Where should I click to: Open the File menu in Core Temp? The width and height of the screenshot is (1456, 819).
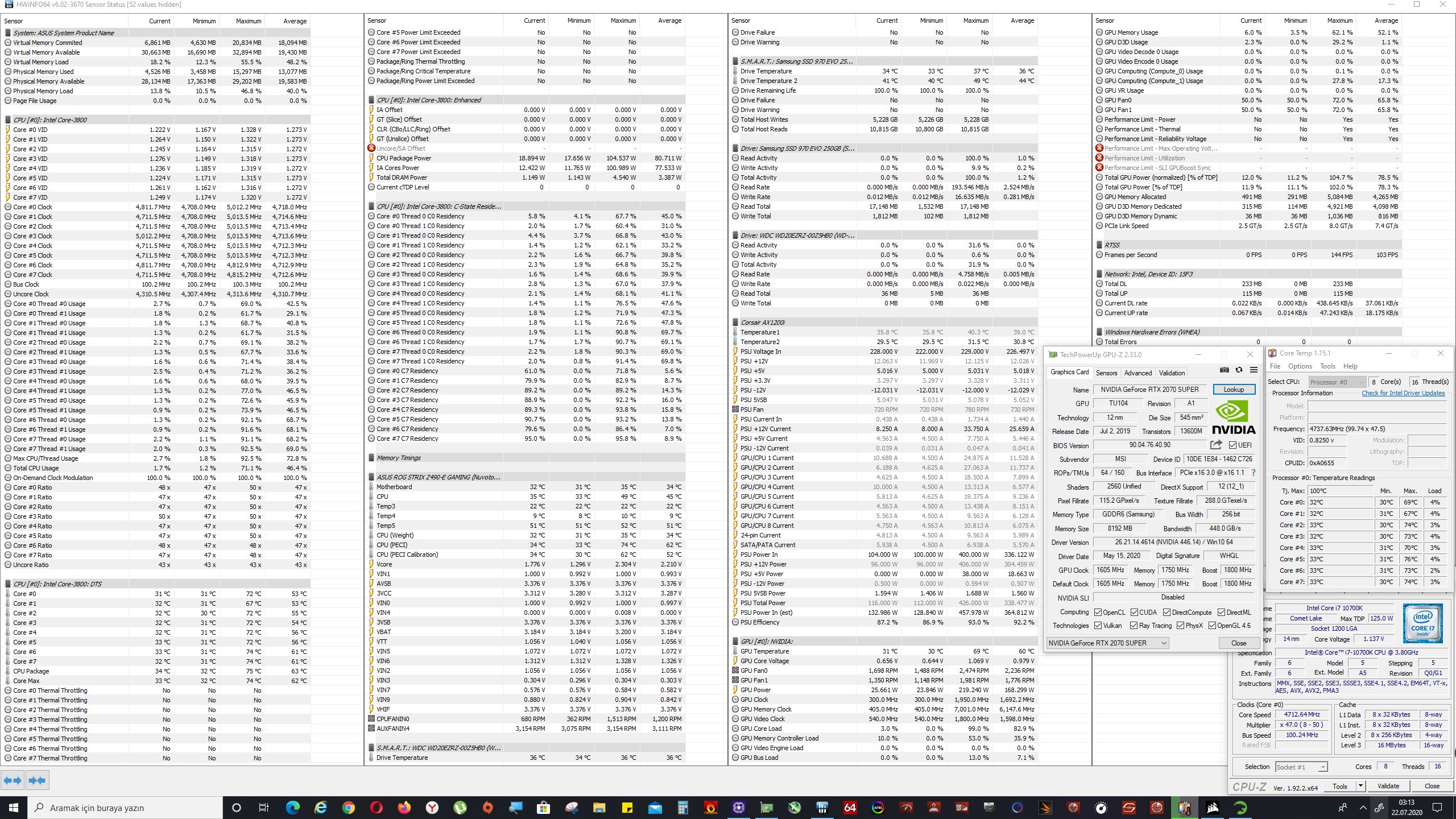point(1275,366)
